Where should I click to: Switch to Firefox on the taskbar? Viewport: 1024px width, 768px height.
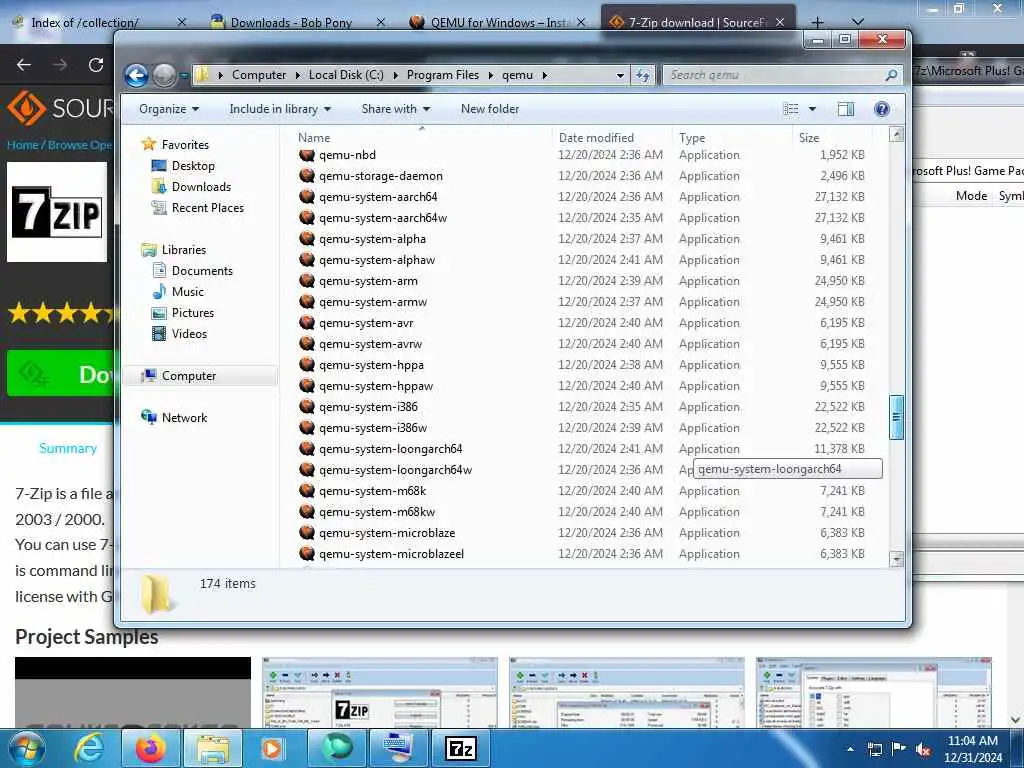150,748
